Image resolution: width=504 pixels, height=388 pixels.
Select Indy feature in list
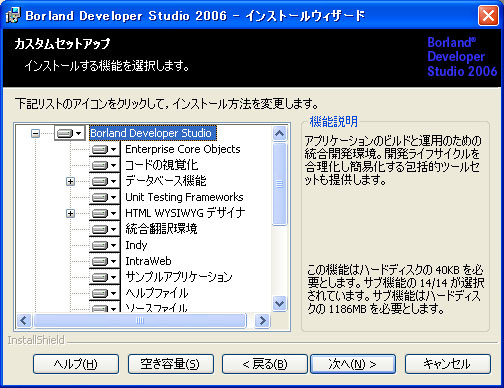click(136, 245)
